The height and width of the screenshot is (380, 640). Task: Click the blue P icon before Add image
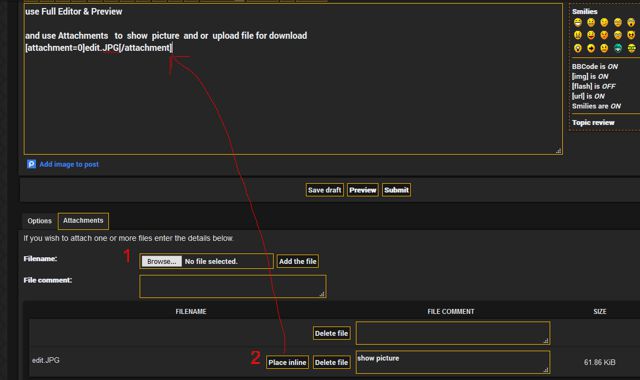pyautogui.click(x=31, y=164)
